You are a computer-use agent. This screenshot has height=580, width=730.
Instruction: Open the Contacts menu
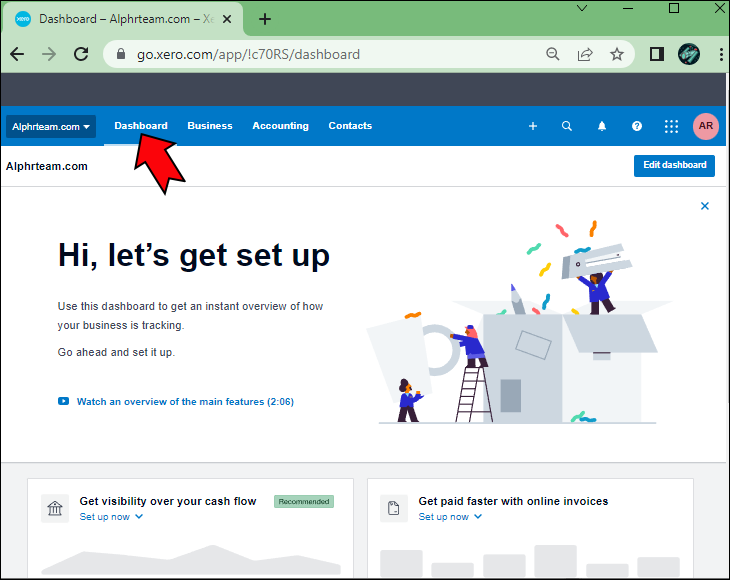[350, 126]
